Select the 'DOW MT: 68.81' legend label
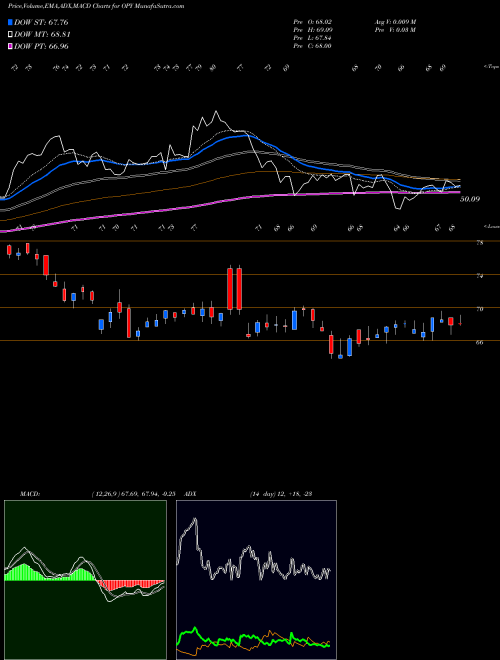The height and width of the screenshot is (660, 500). [x=42, y=35]
